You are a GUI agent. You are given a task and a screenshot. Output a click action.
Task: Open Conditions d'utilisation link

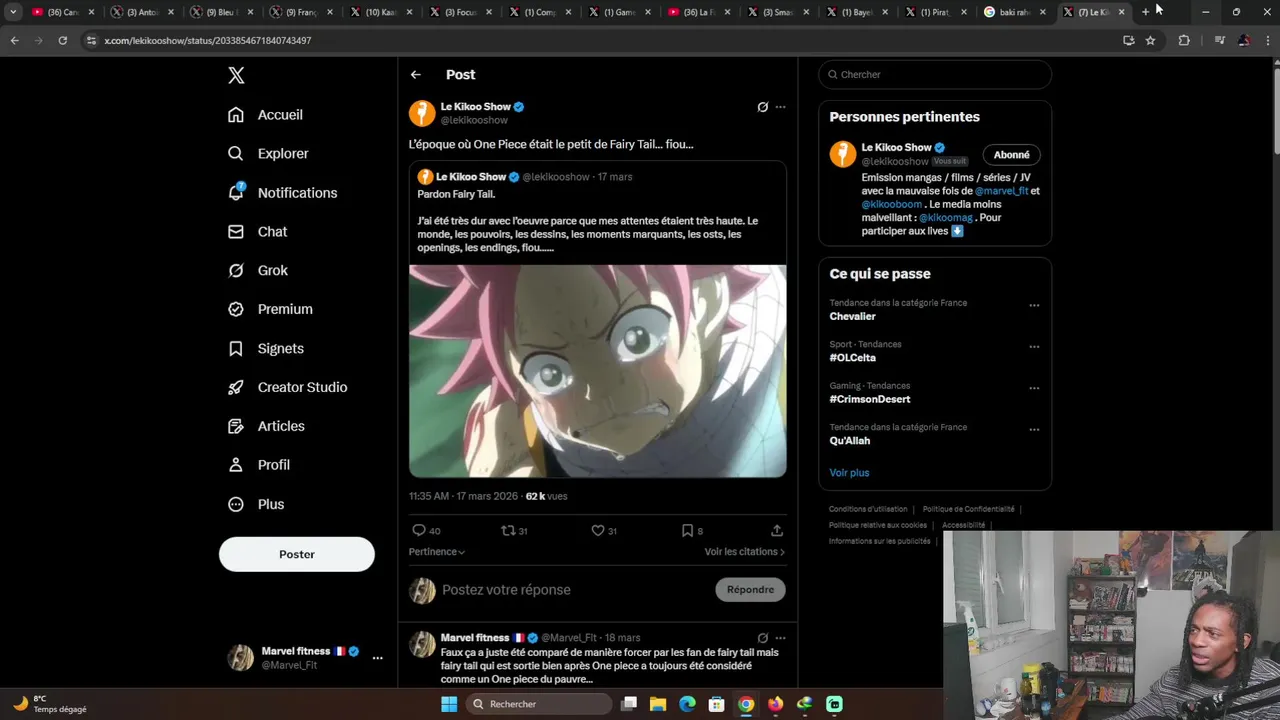(x=868, y=509)
